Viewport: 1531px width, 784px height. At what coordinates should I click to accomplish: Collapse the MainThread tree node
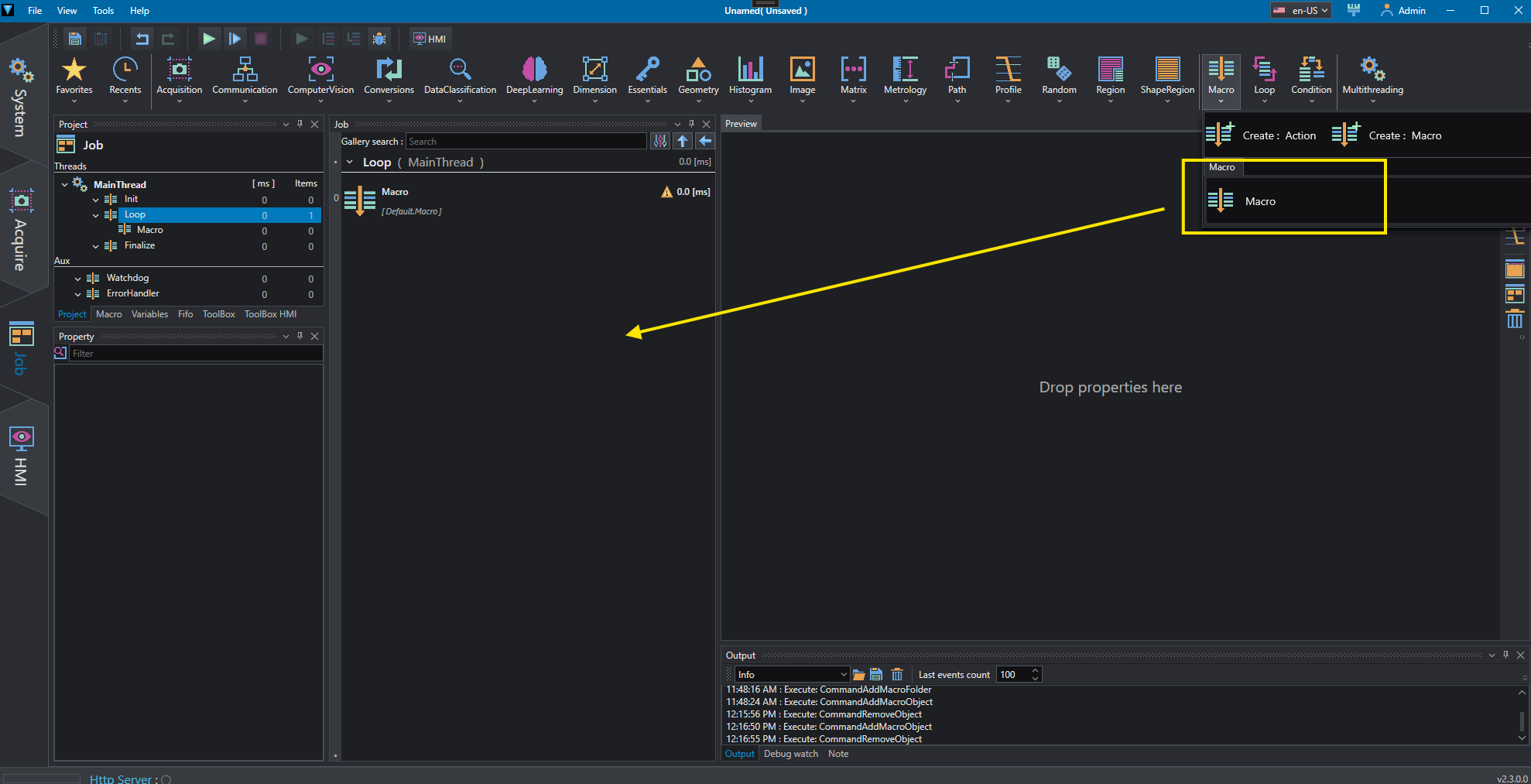[64, 184]
